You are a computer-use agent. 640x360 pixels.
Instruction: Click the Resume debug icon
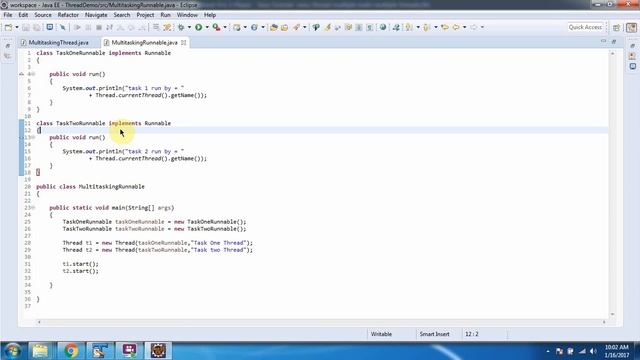[77, 27]
